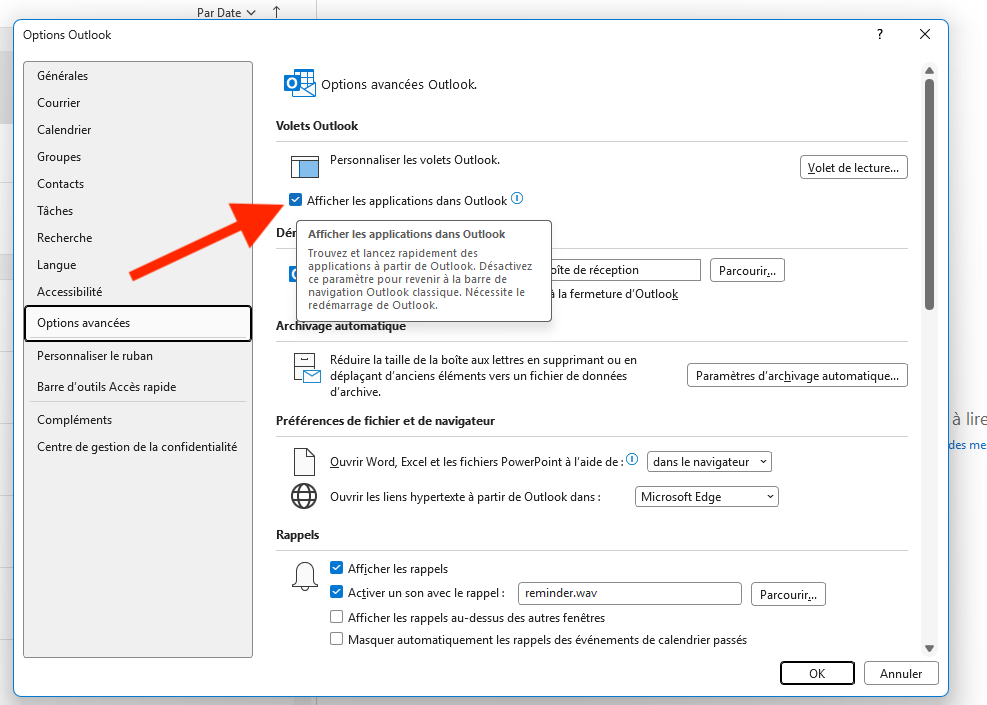Screen dimensions: 987x705
Task: Click the AutoArchive mailbox icon
Action: [307, 368]
